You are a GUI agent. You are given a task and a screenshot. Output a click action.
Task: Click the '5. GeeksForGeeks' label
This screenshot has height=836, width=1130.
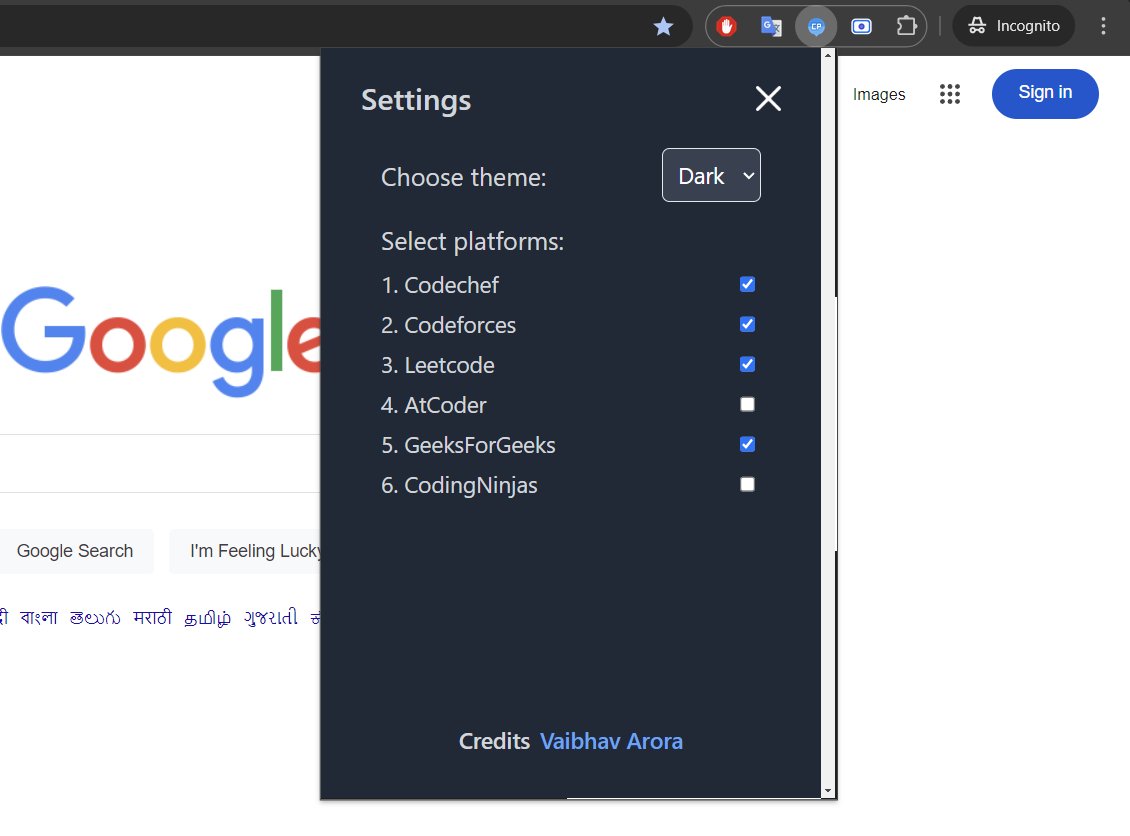tap(468, 445)
